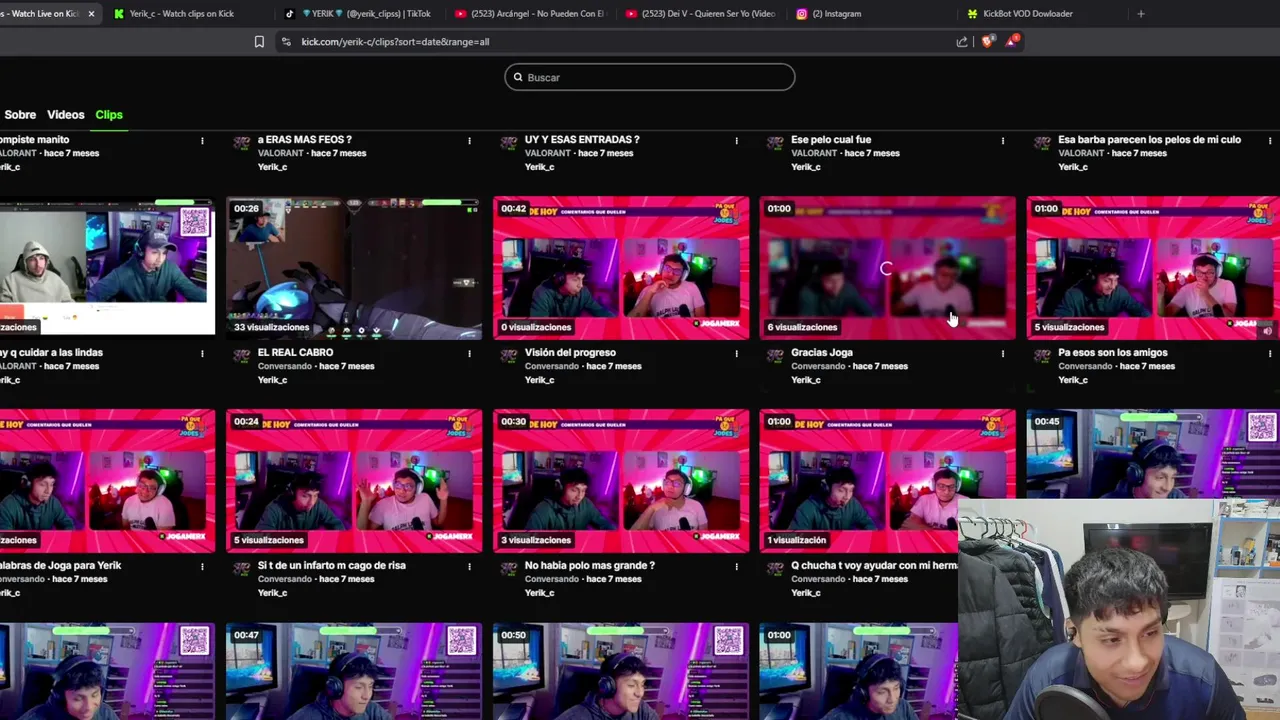Open options menu for 'Visión del progreso' clip

coord(736,353)
